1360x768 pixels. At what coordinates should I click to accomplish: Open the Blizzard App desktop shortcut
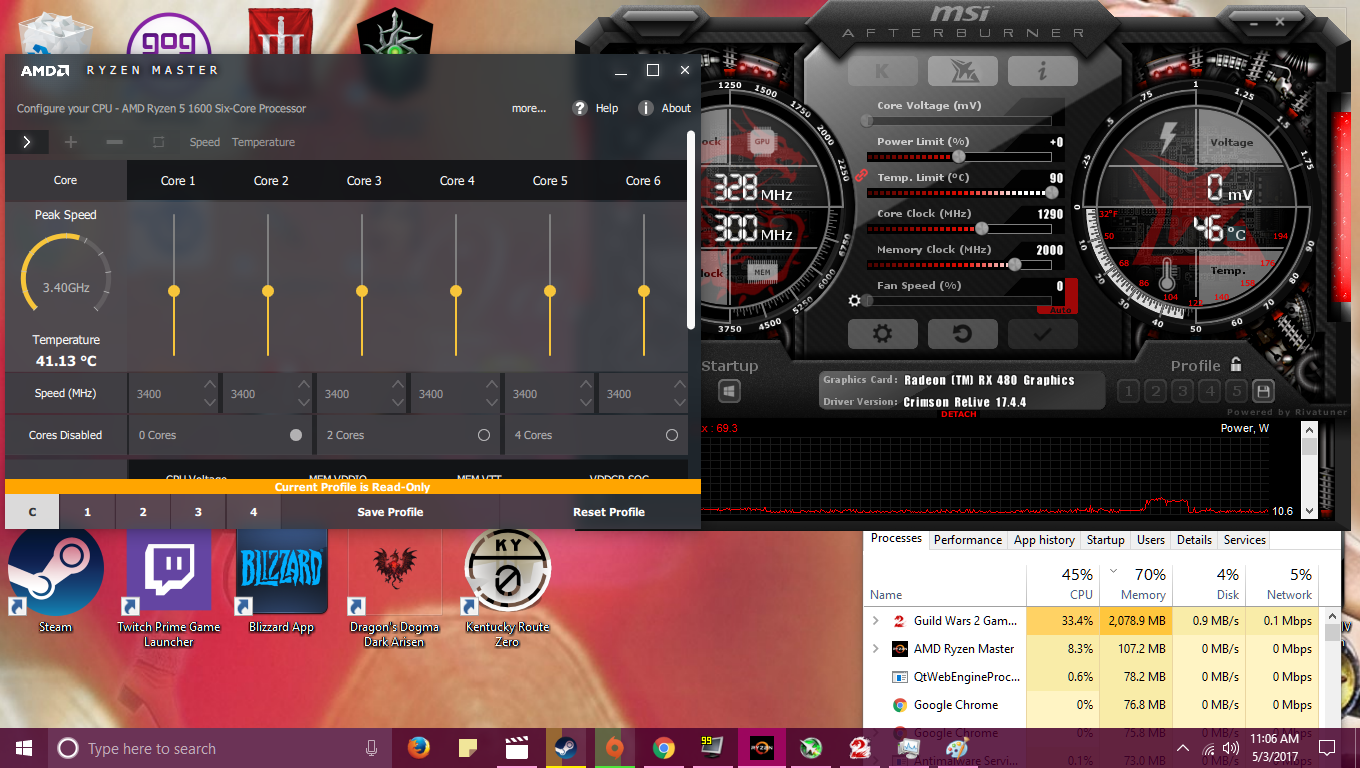(x=282, y=580)
